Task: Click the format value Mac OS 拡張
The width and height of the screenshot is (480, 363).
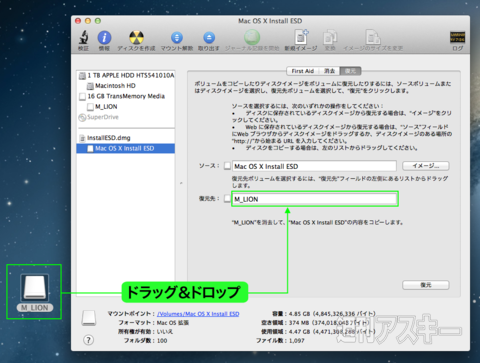Action: [x=173, y=323]
